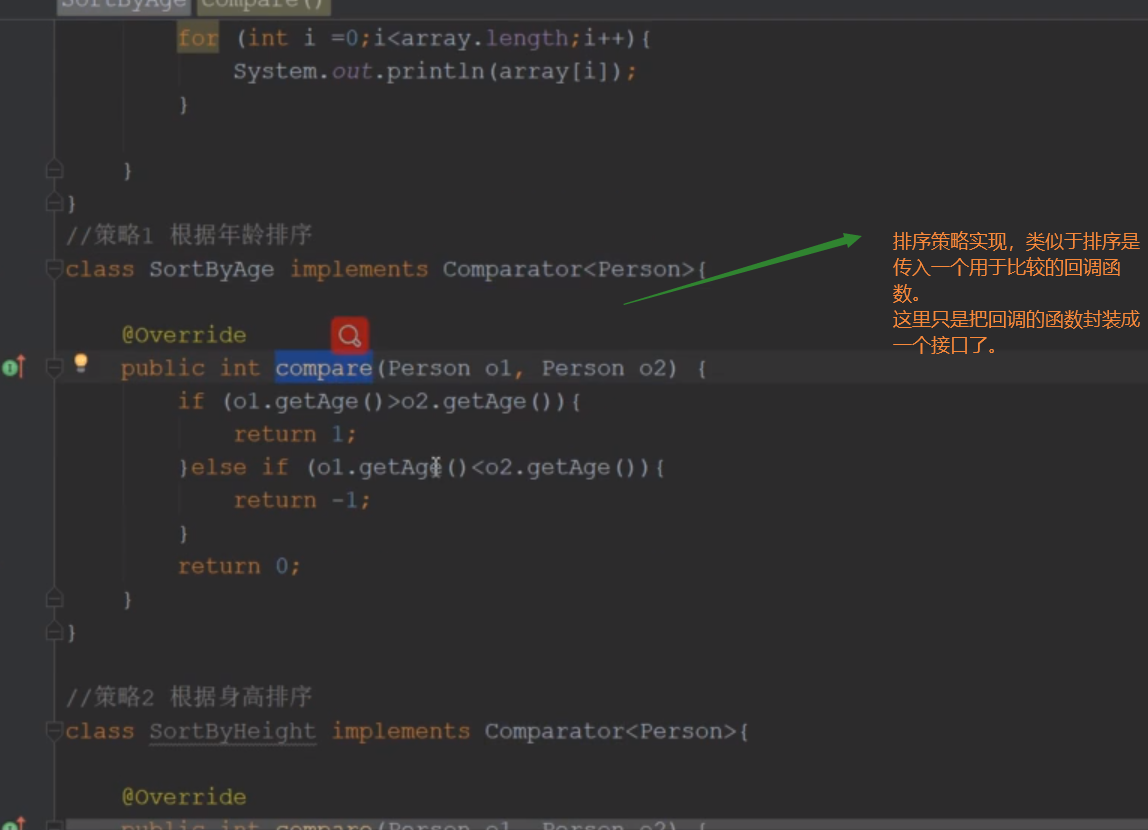Viewport: 1148px width, 830px height.
Task: Click the red magnifier search icon
Action: [349, 336]
